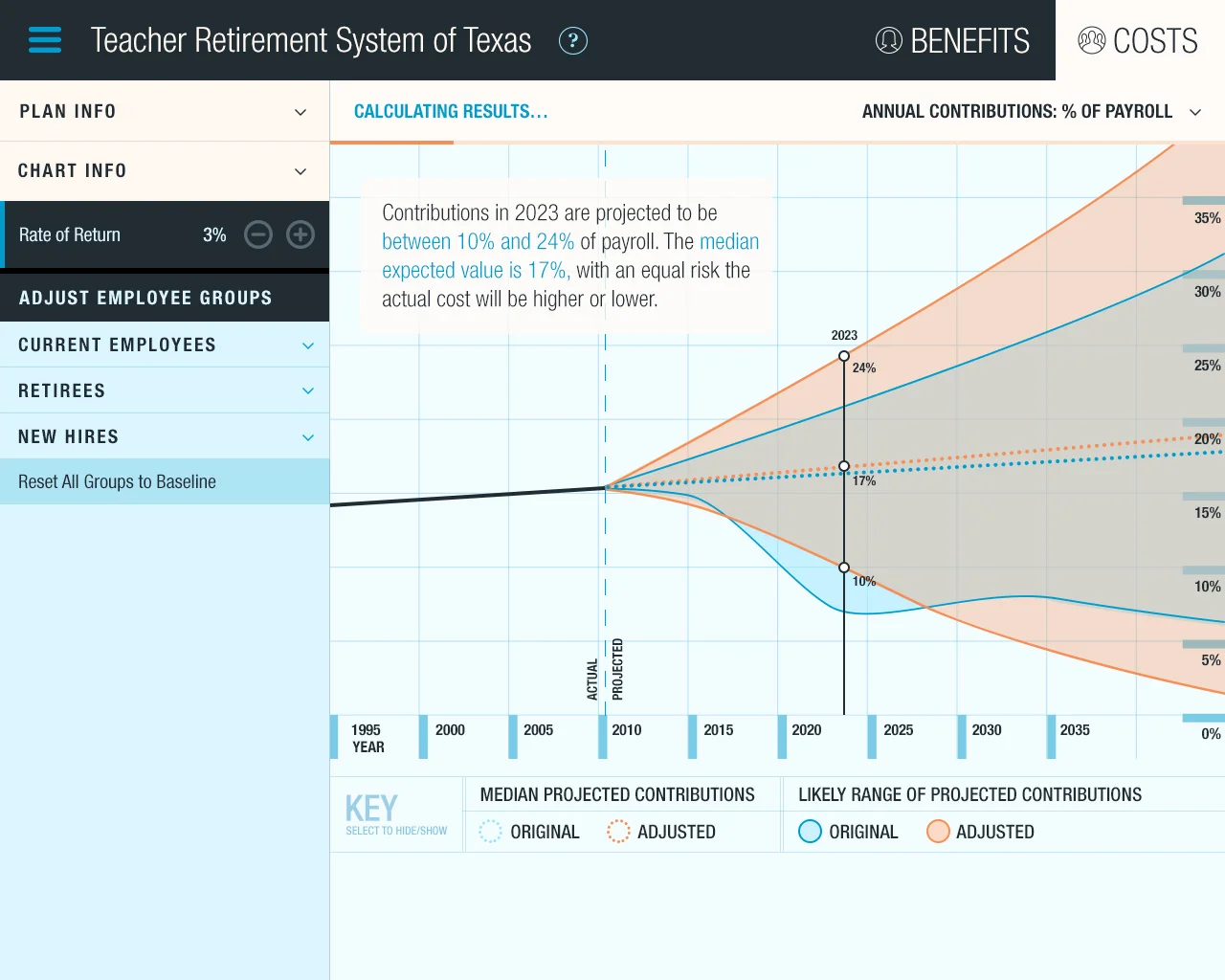Toggle likely range ADJUSTED visibility
Image resolution: width=1225 pixels, height=980 pixels.
981,832
